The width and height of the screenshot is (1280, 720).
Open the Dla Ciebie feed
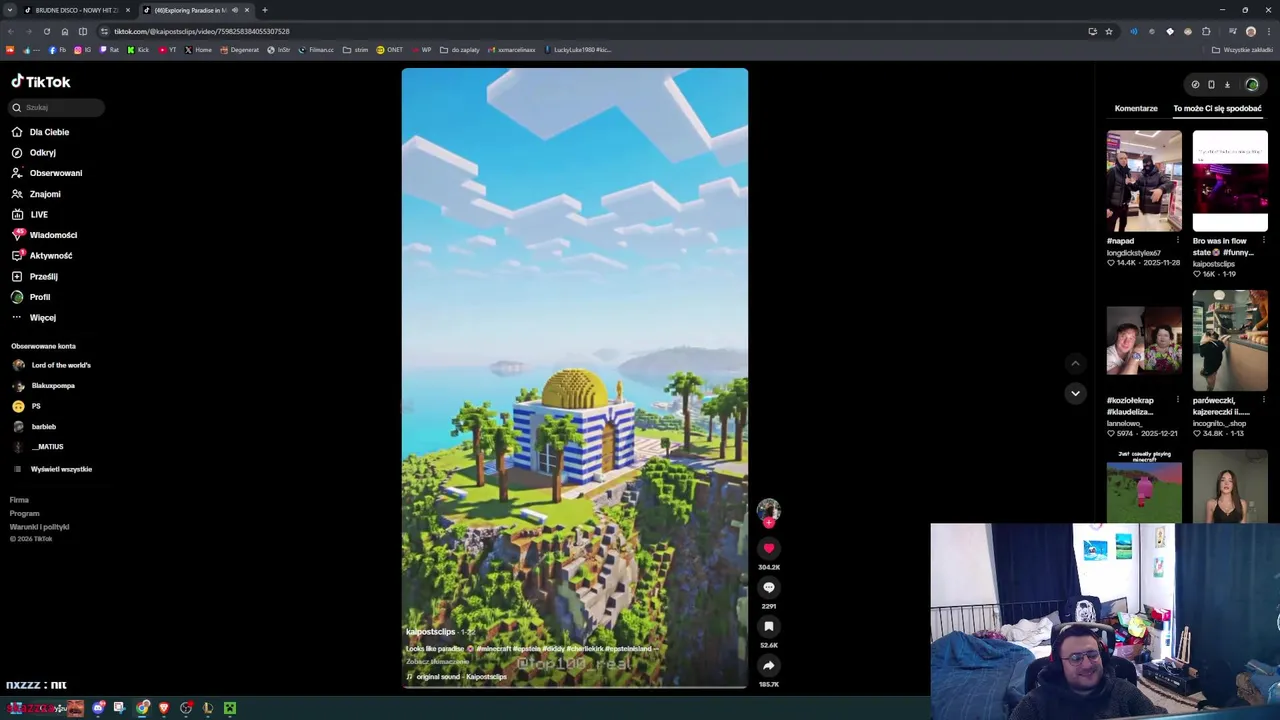point(40,132)
